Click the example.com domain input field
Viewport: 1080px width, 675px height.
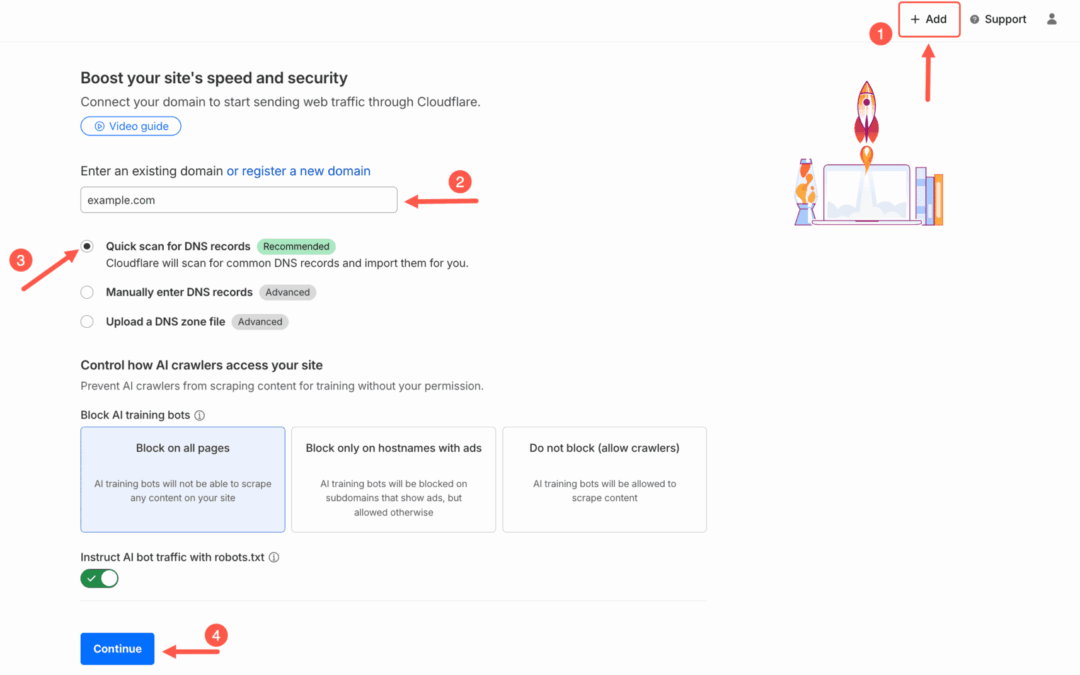[x=238, y=200]
